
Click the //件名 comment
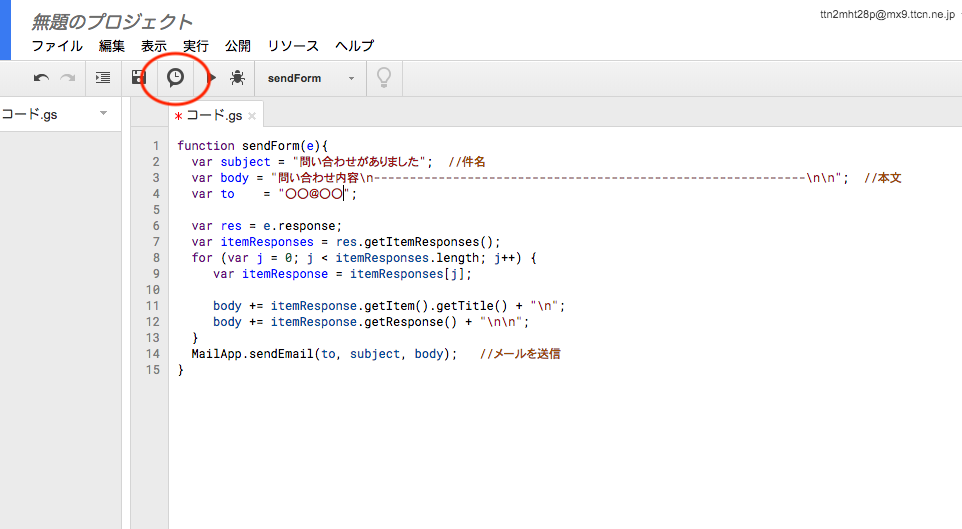coord(467,162)
